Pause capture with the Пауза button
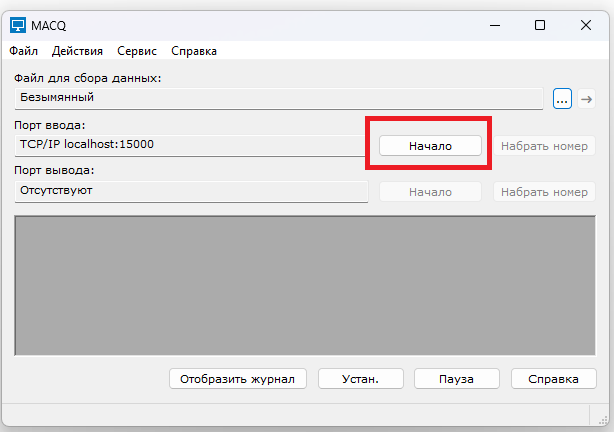Image resolution: width=614 pixels, height=432 pixels. point(457,379)
